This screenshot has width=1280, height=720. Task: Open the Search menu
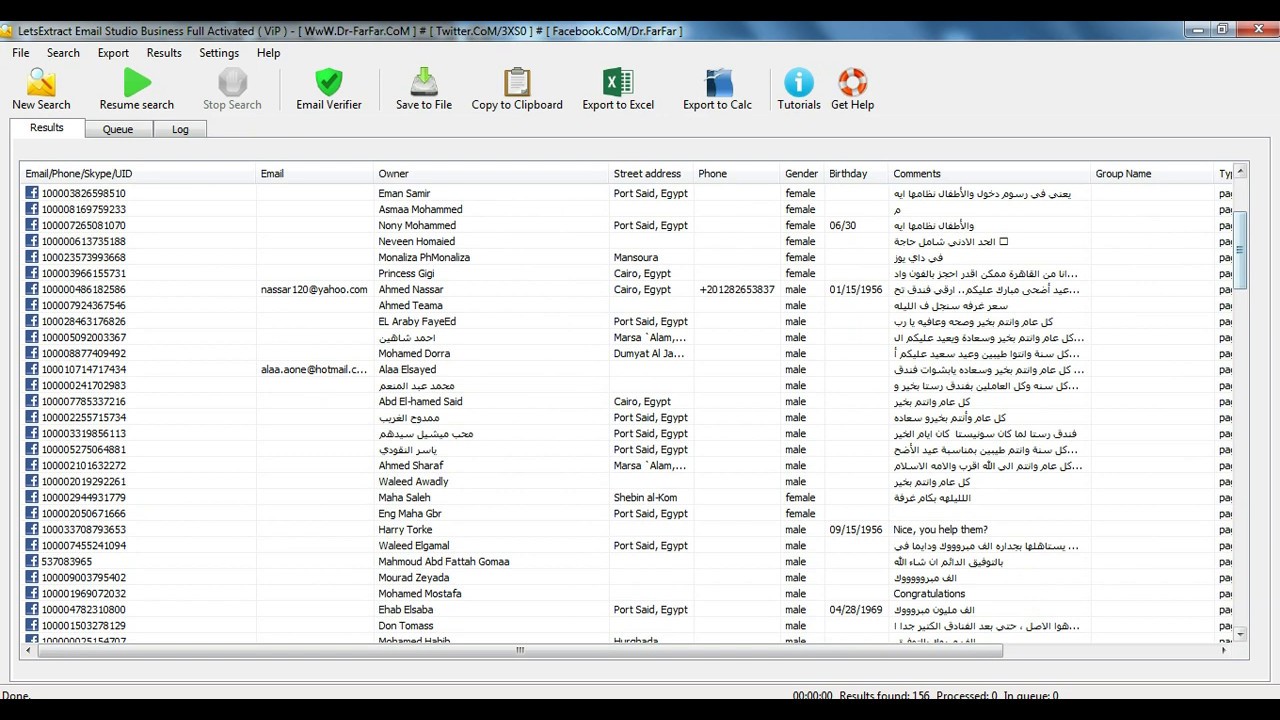pyautogui.click(x=63, y=53)
